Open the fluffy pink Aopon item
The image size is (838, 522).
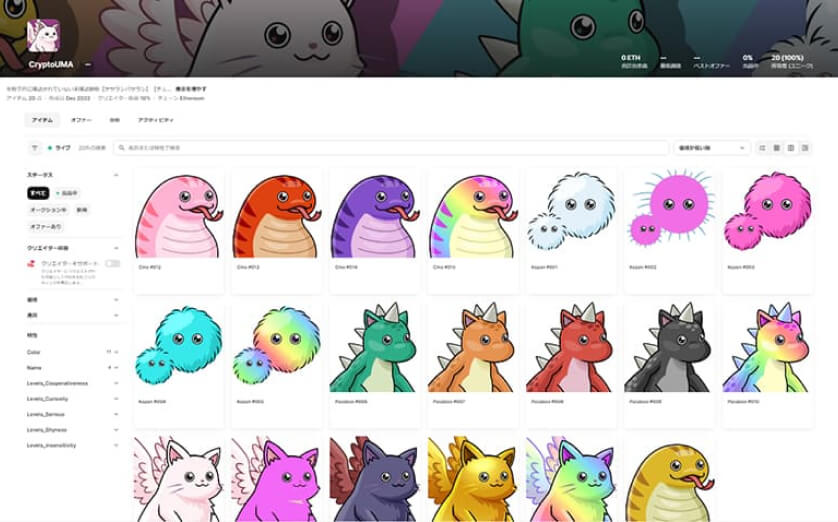[767, 231]
